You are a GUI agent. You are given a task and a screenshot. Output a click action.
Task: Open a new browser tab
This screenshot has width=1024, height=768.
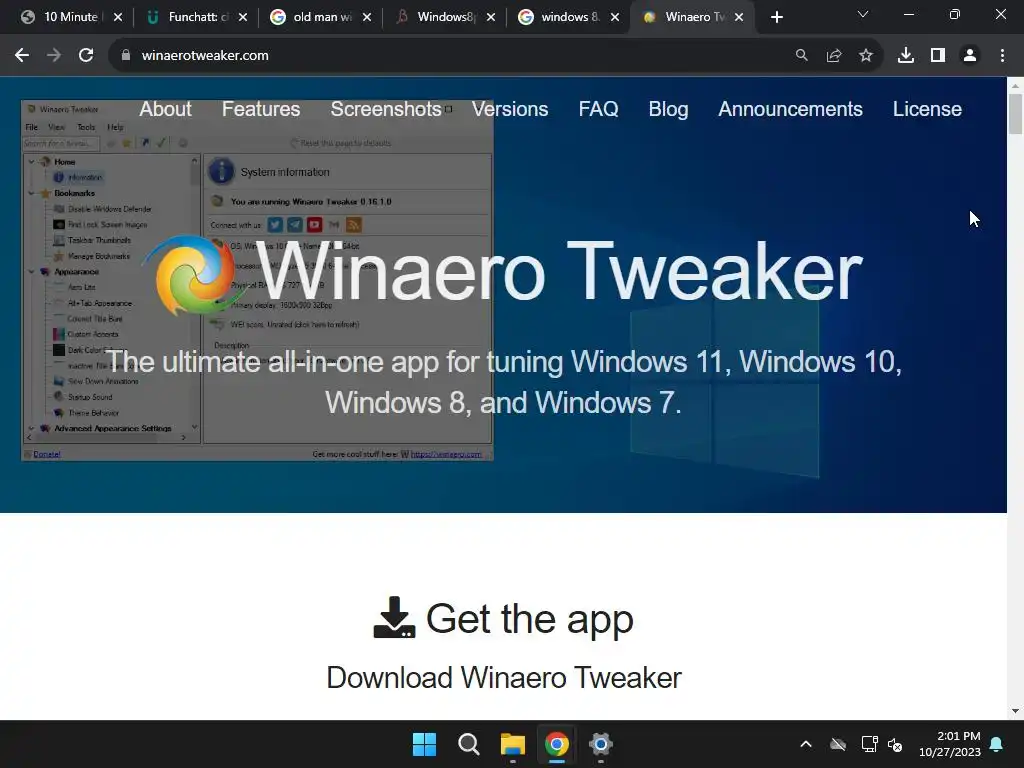pyautogui.click(x=776, y=18)
